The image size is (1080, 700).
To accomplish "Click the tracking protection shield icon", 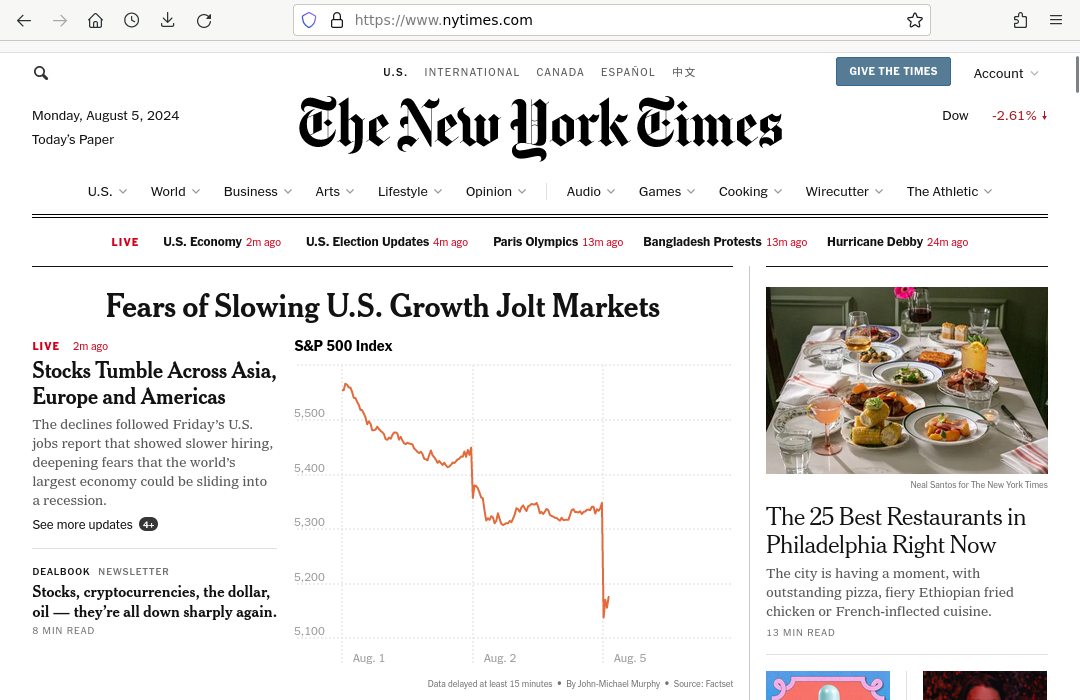I will pos(309,20).
